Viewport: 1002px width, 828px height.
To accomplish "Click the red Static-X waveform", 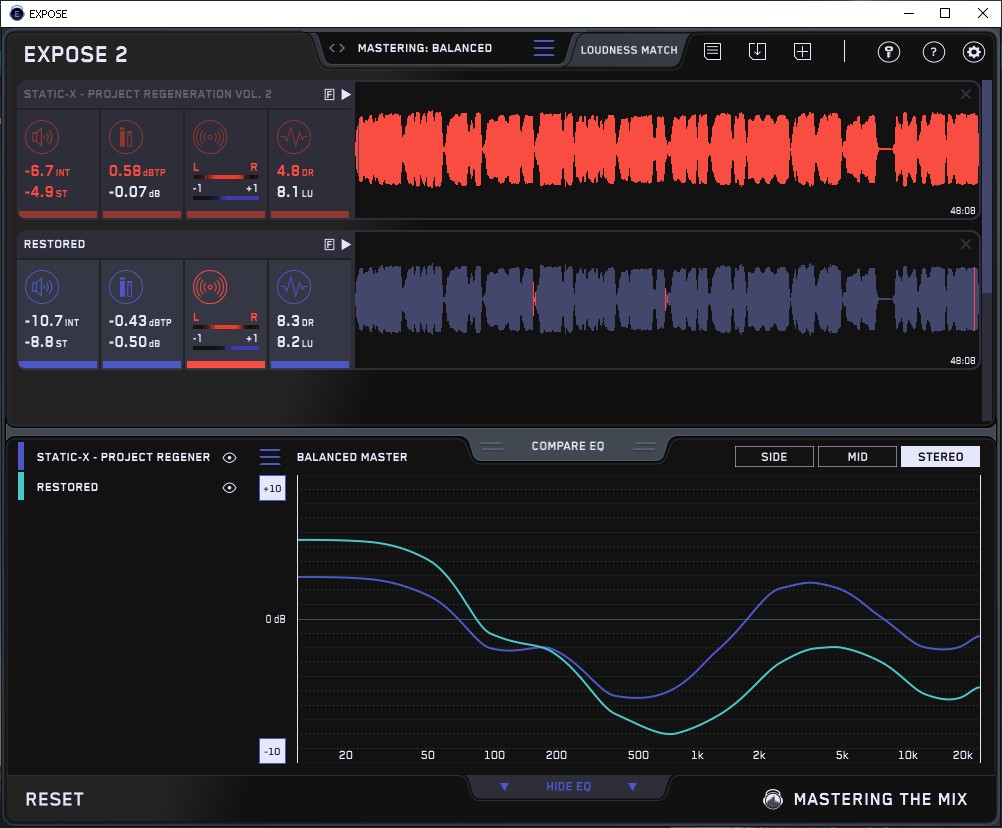I will click(x=667, y=150).
